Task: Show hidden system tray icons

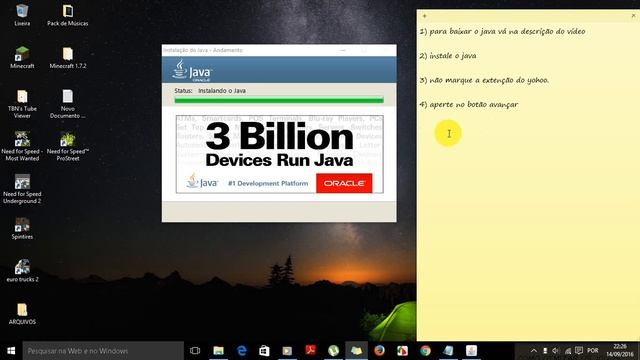Action: point(533,351)
